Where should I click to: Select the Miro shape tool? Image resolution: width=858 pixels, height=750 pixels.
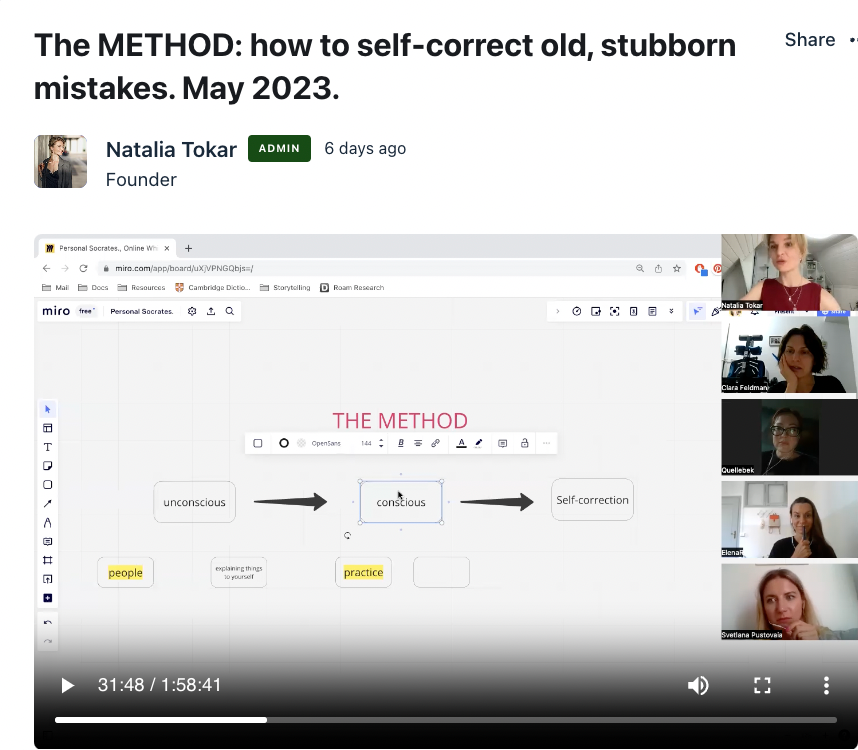point(48,485)
